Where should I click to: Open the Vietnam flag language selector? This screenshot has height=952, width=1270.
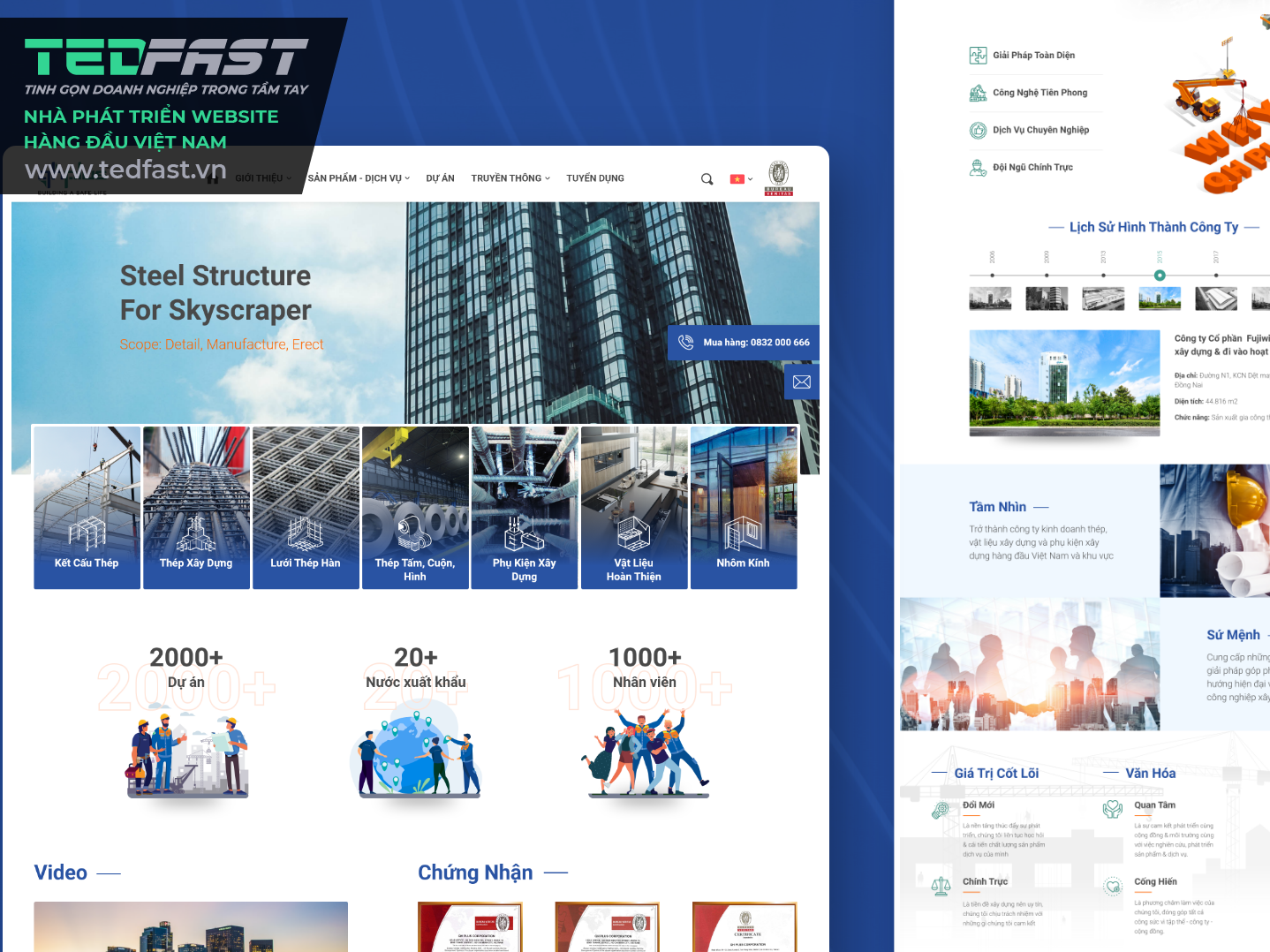(741, 178)
